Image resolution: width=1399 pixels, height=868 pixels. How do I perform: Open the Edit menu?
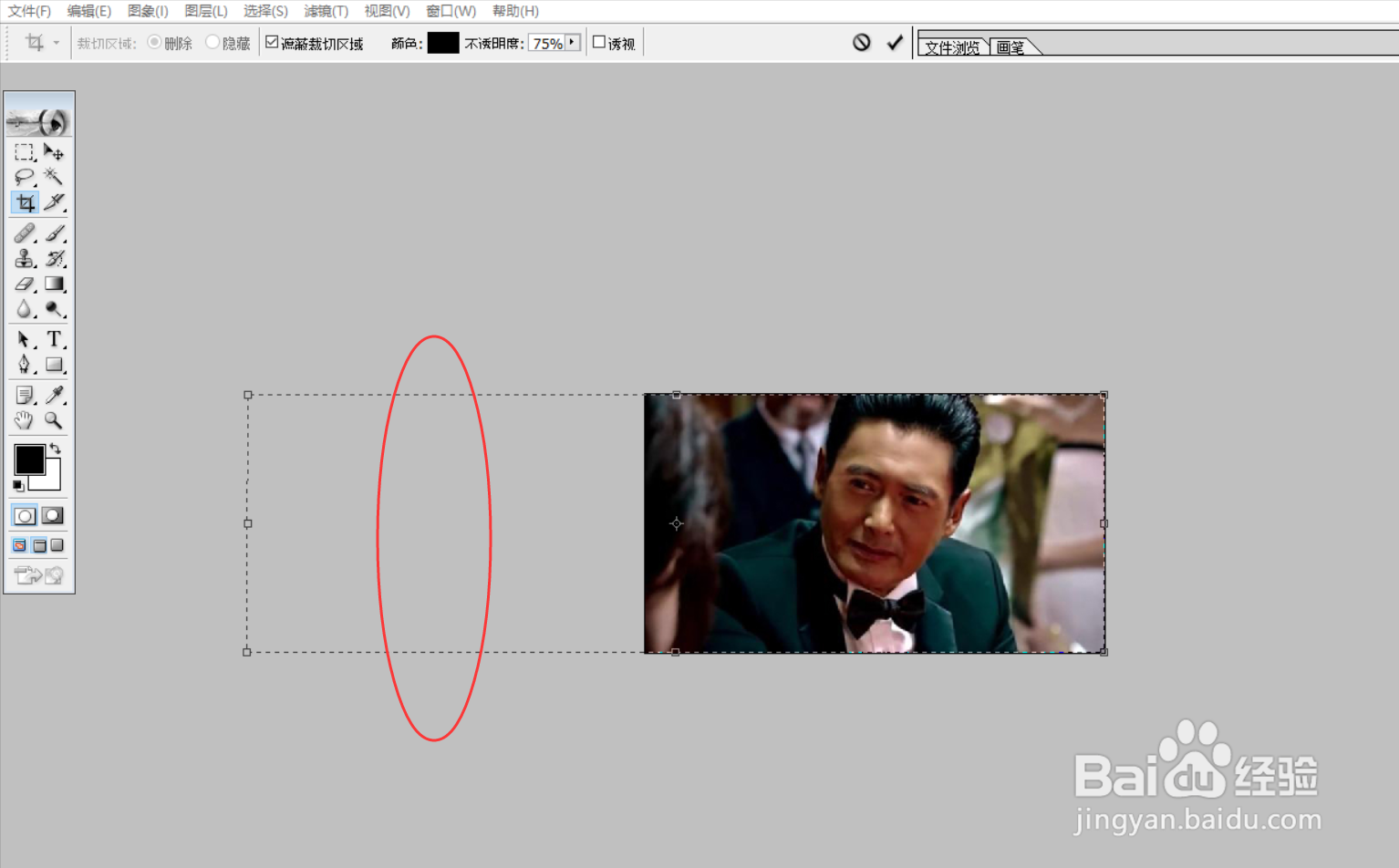pyautogui.click(x=89, y=11)
